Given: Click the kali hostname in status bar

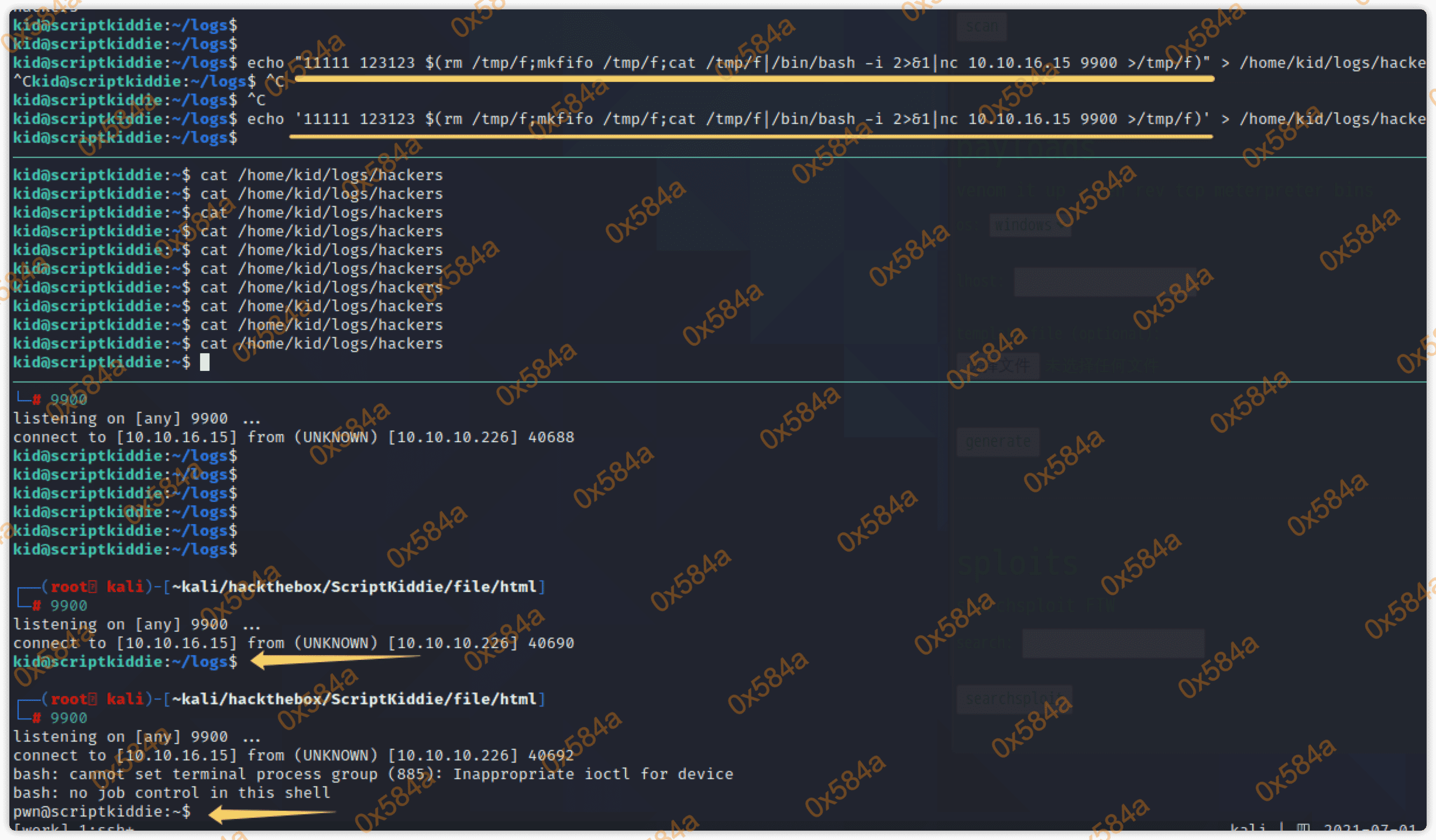Looking at the screenshot, I should coord(1248,827).
